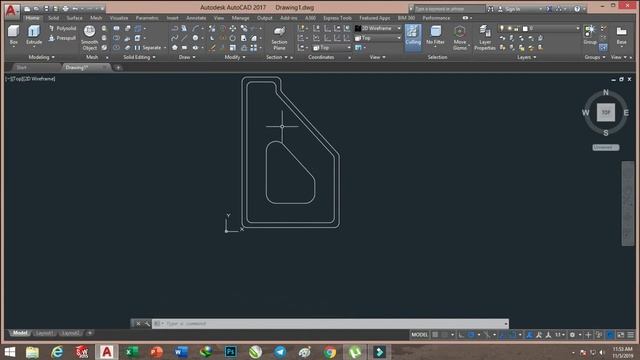640x360 pixels.
Task: Close the command line with X button
Action: tap(138, 324)
